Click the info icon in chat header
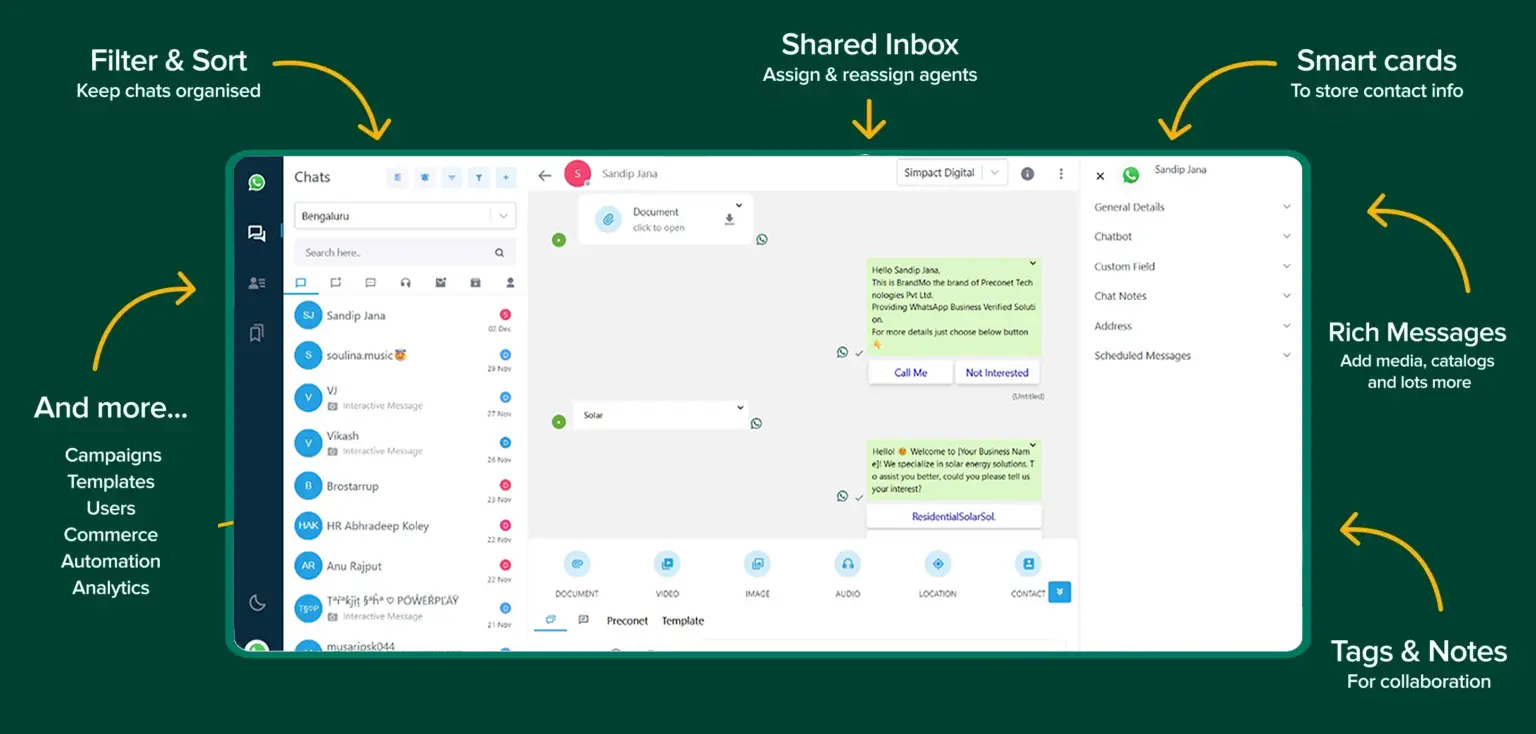The image size is (1536, 734). point(1027,174)
